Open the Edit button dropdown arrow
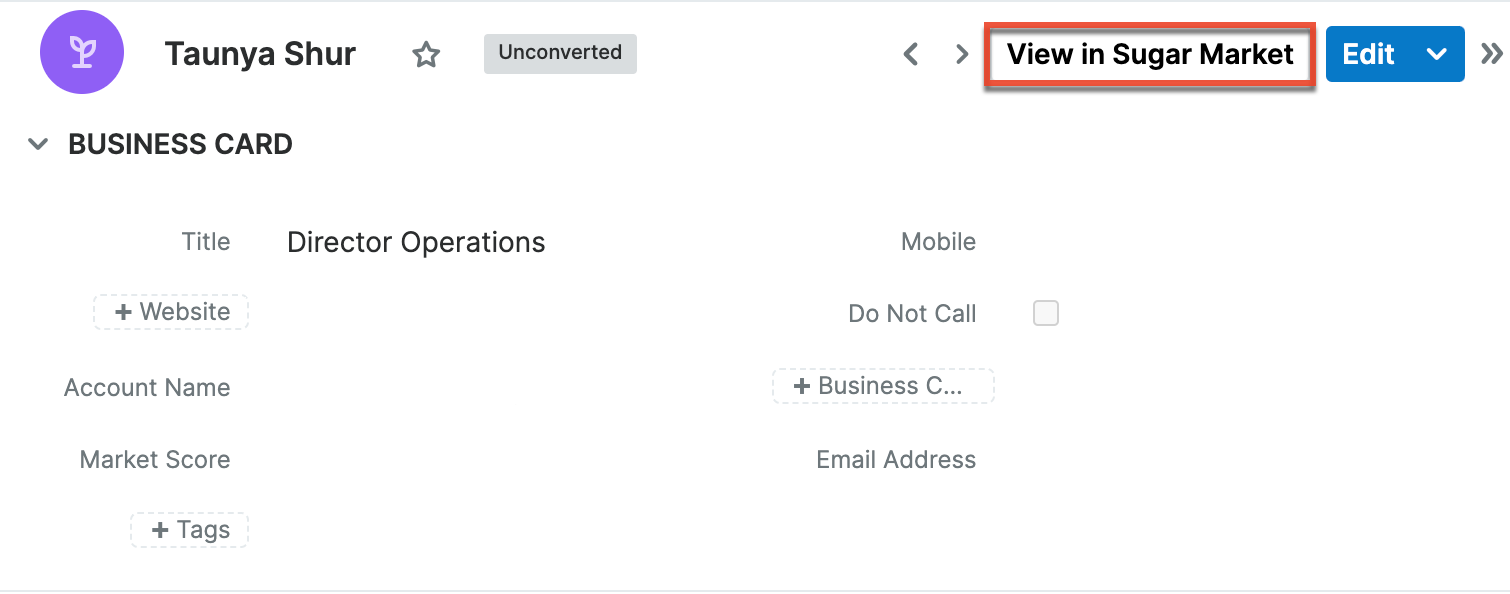This screenshot has width=1510, height=594. click(1437, 54)
